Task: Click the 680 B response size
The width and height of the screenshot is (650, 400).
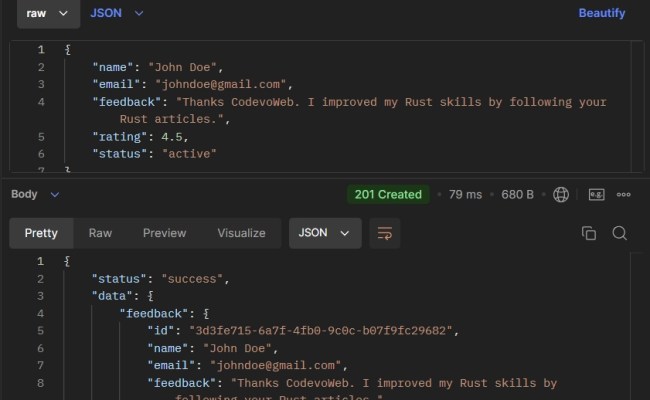Action: coord(517,194)
